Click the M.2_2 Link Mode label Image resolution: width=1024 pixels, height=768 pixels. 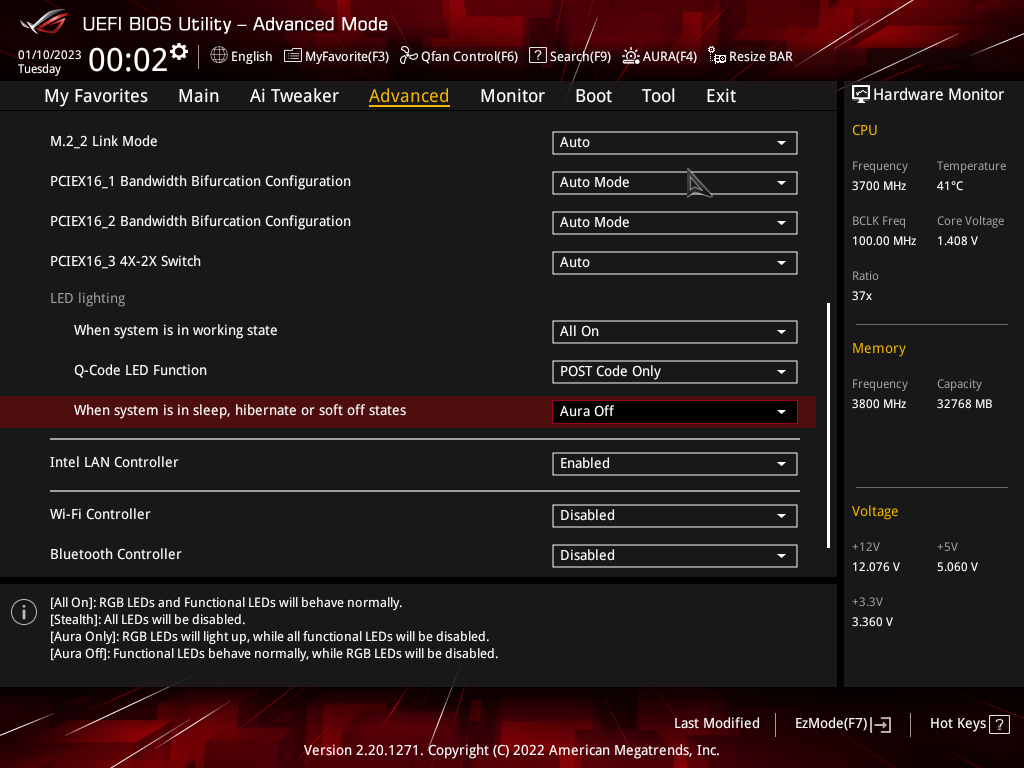[x=103, y=142]
